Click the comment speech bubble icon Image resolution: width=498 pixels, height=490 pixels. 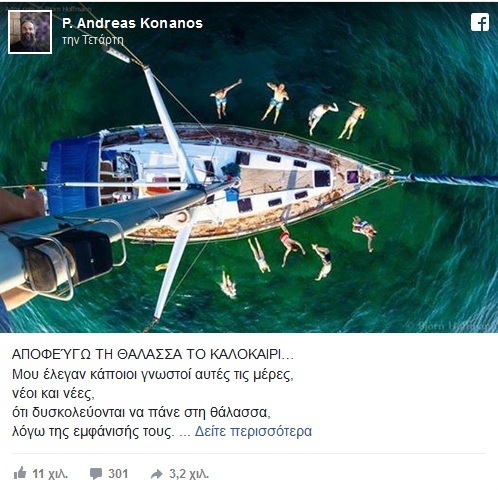tap(96, 474)
